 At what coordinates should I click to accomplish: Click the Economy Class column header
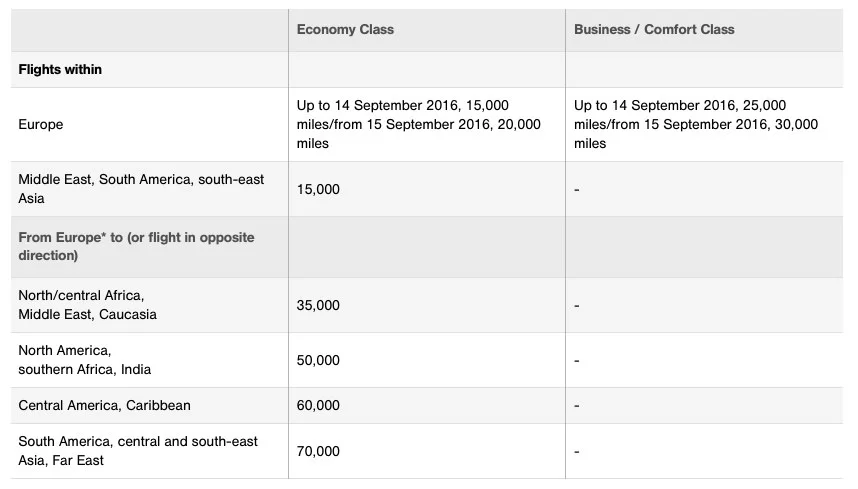pyautogui.click(x=345, y=30)
